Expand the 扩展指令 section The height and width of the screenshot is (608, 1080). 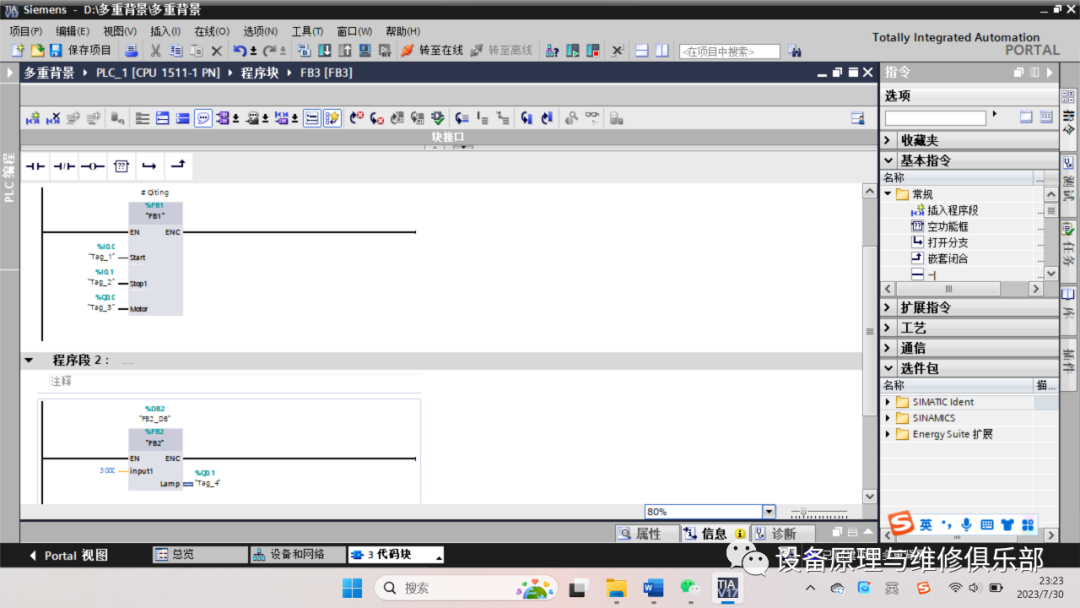coord(888,307)
